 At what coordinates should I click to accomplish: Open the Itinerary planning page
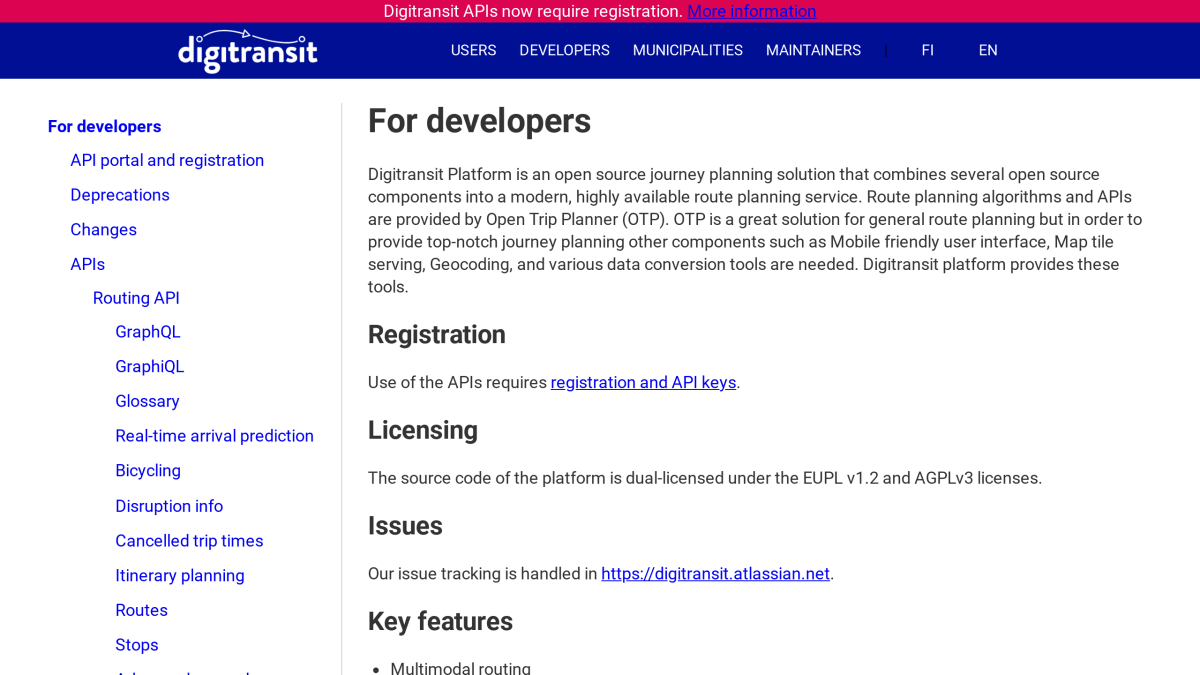tap(180, 575)
